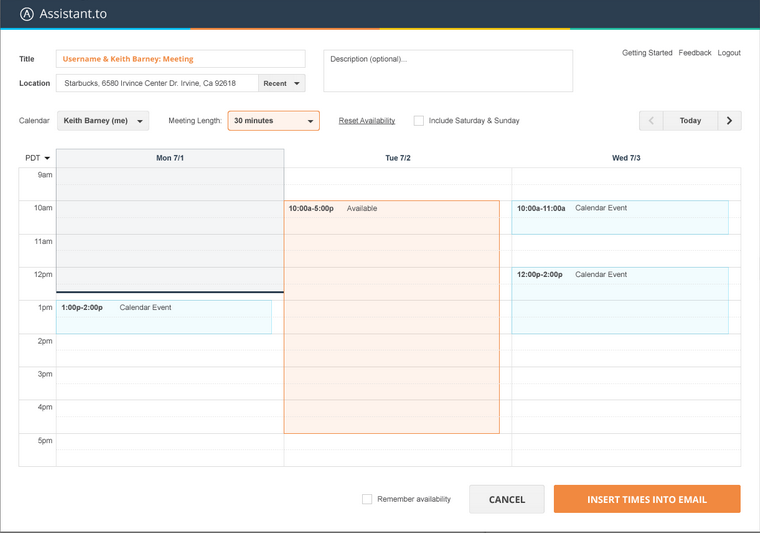Click the Wed 7/3 column header
The image size is (760, 533).
pos(626,158)
